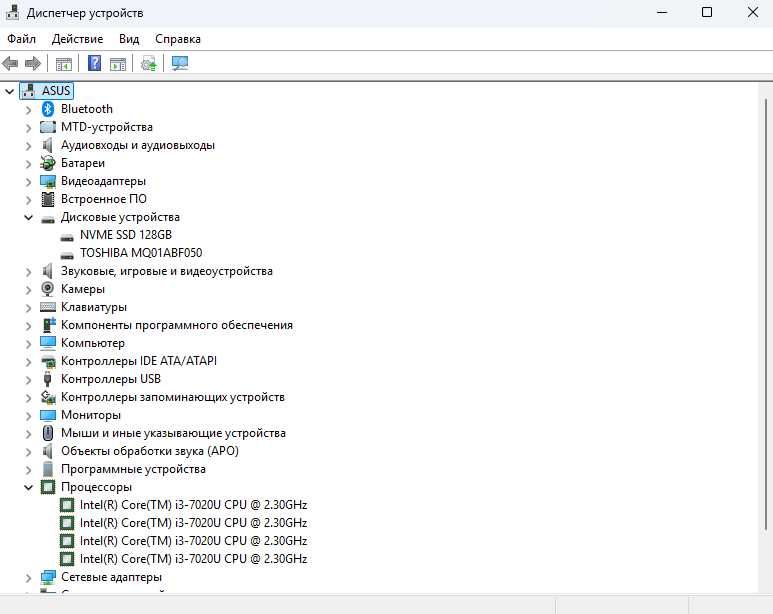Open the Вид menu
This screenshot has width=773, height=614.
click(129, 39)
